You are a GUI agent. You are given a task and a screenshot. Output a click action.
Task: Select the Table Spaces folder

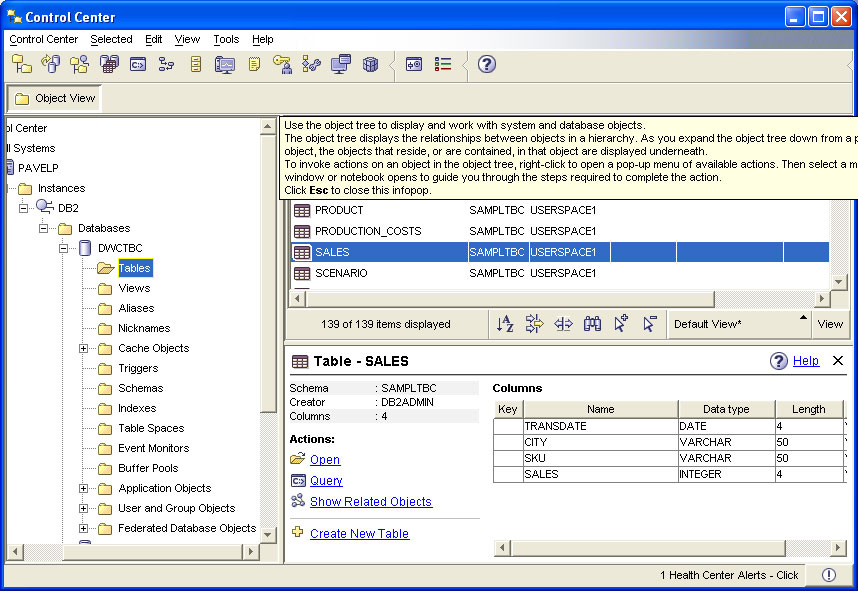pyautogui.click(x=151, y=428)
